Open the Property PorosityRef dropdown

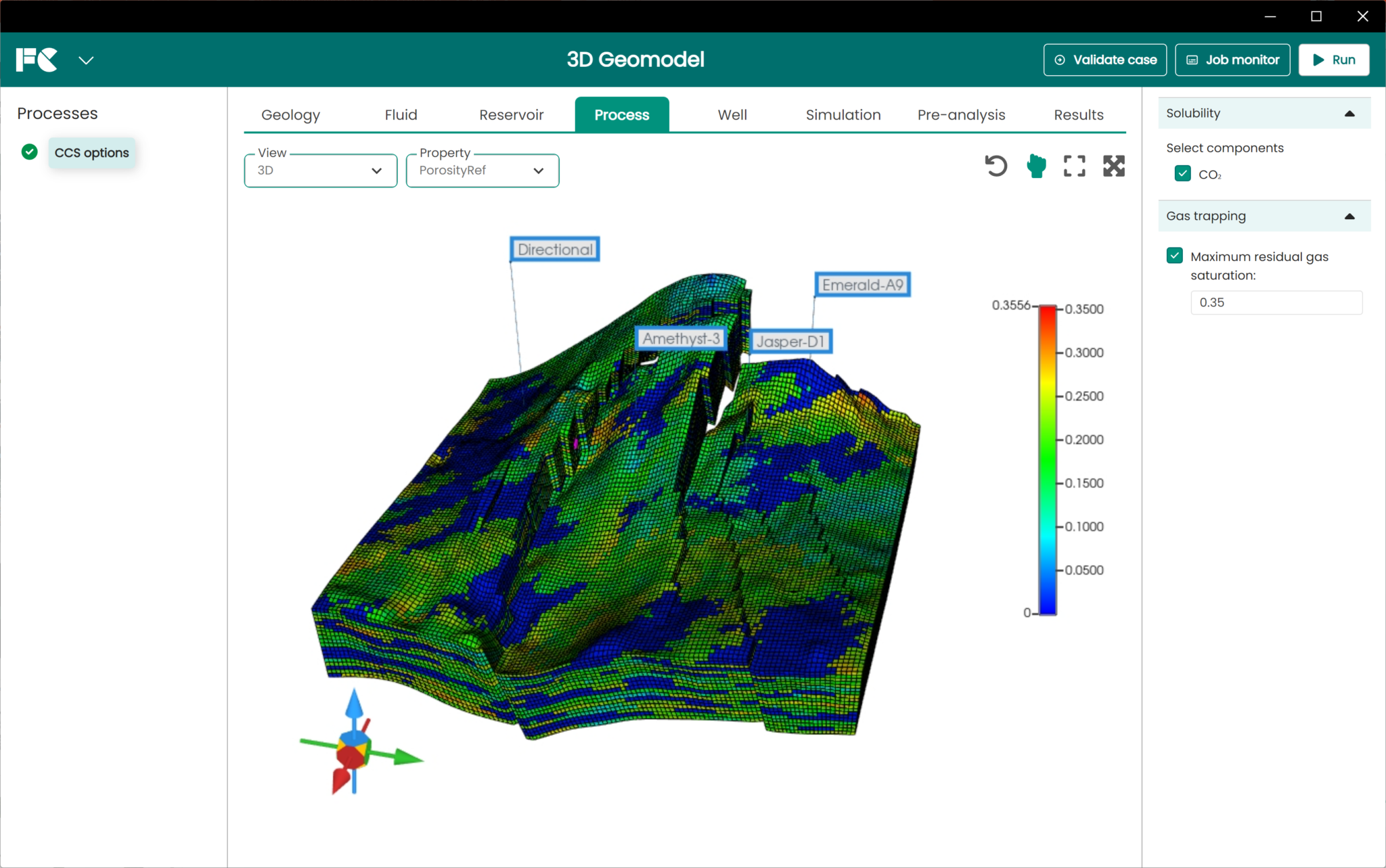(x=482, y=170)
